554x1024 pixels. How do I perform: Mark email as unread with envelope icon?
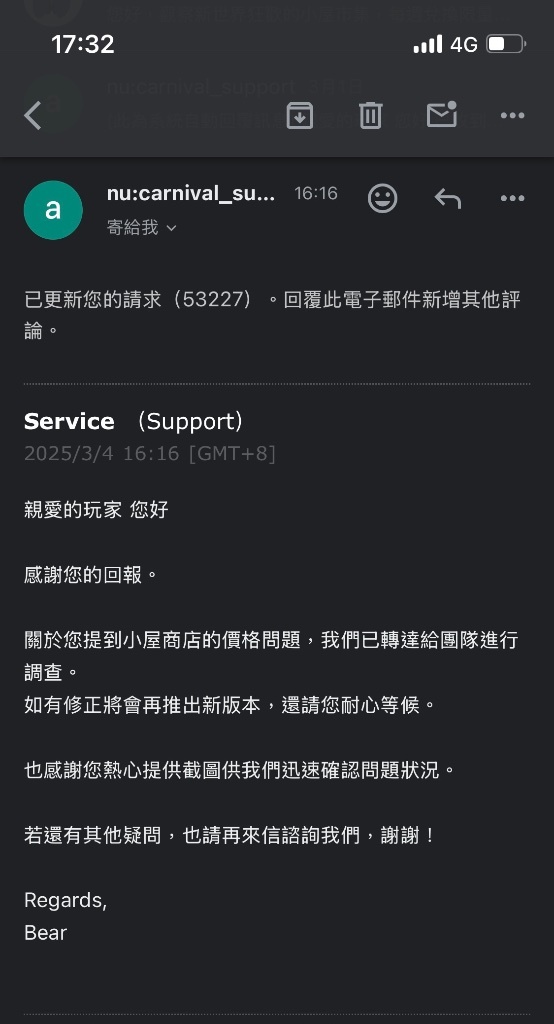(442, 114)
